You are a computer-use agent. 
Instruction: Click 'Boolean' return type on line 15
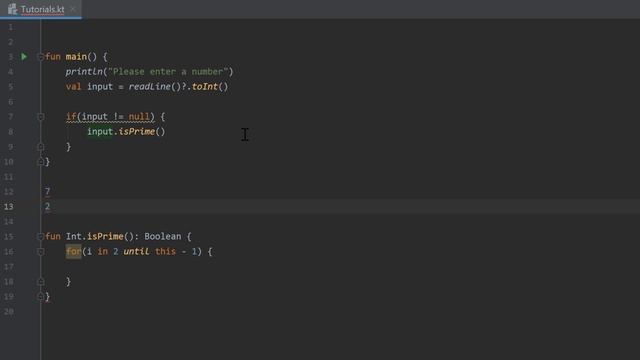click(162, 236)
